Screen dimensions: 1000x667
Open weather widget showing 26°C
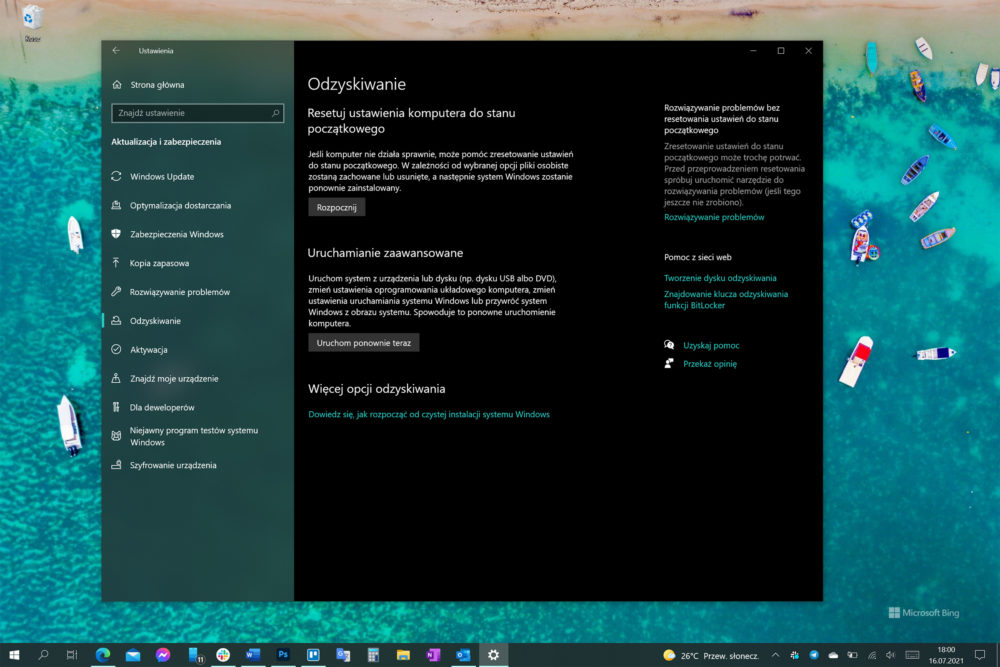[710, 656]
